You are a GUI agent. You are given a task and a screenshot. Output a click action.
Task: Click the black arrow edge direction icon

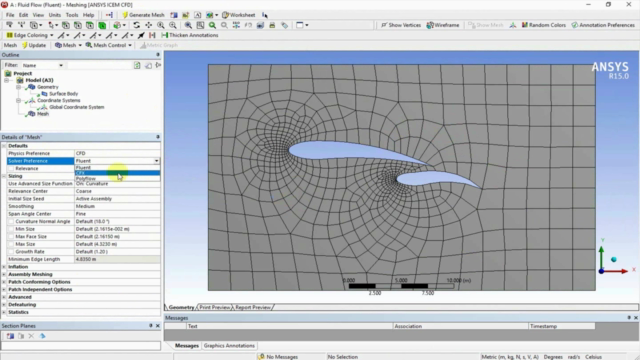coord(141,35)
